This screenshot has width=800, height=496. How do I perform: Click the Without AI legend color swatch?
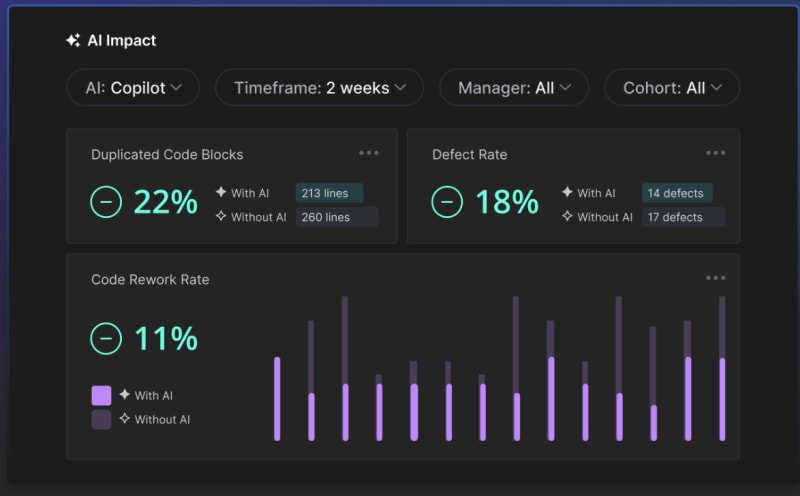101,419
